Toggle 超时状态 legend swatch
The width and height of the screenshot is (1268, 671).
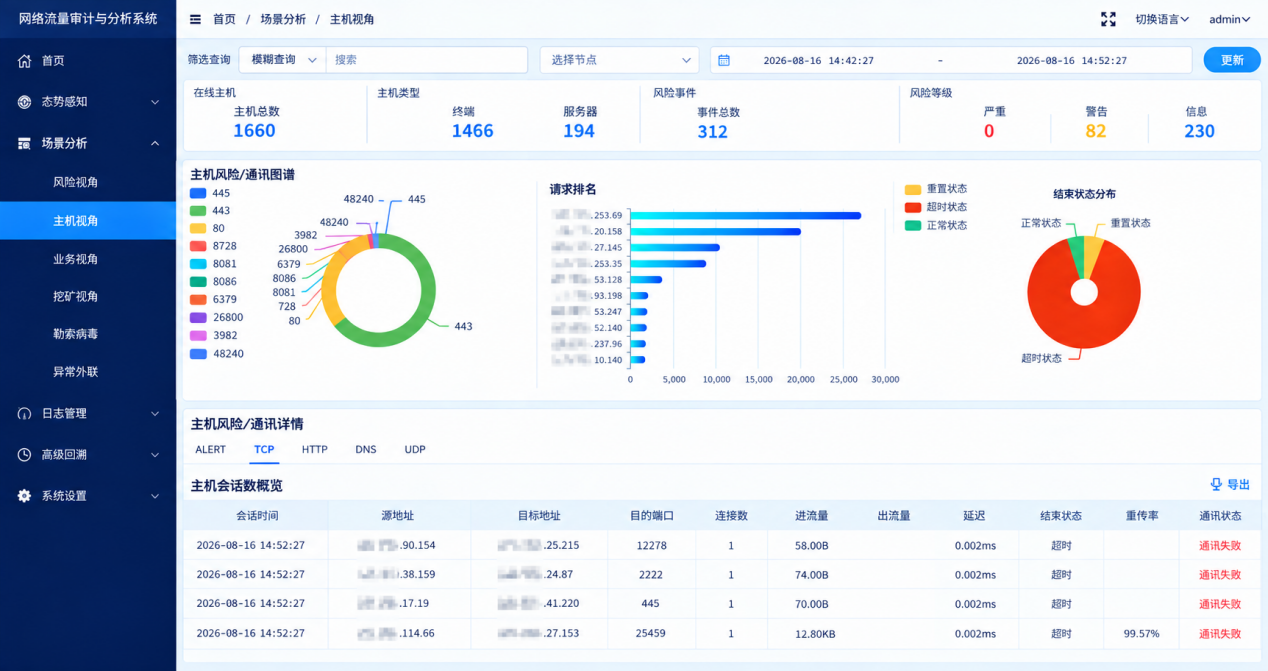[x=912, y=207]
